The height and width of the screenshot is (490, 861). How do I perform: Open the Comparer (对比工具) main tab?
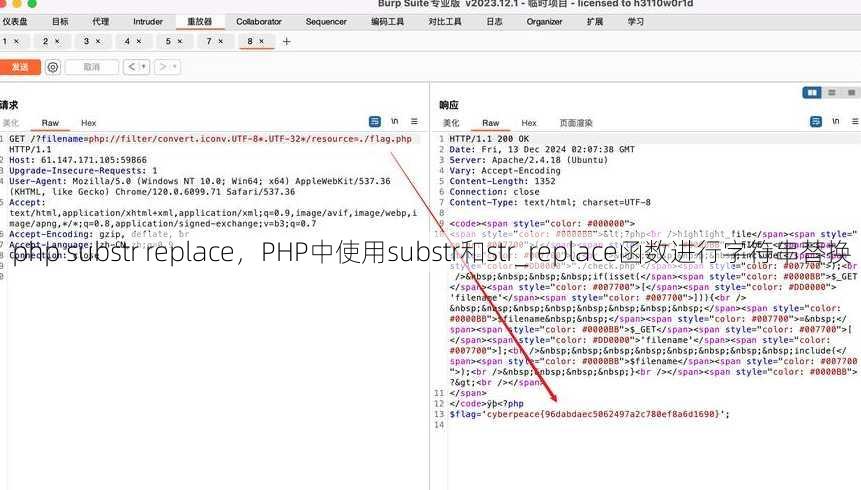445,21
